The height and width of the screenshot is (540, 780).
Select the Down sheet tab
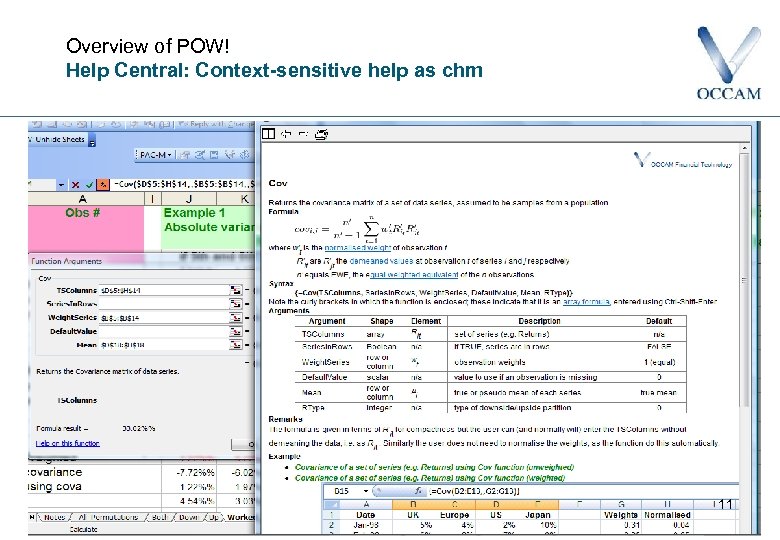pos(189,517)
